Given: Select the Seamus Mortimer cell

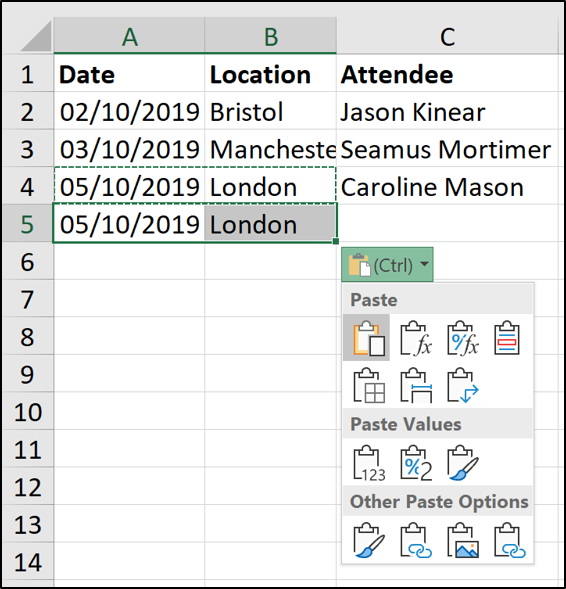Looking at the screenshot, I should (447, 149).
